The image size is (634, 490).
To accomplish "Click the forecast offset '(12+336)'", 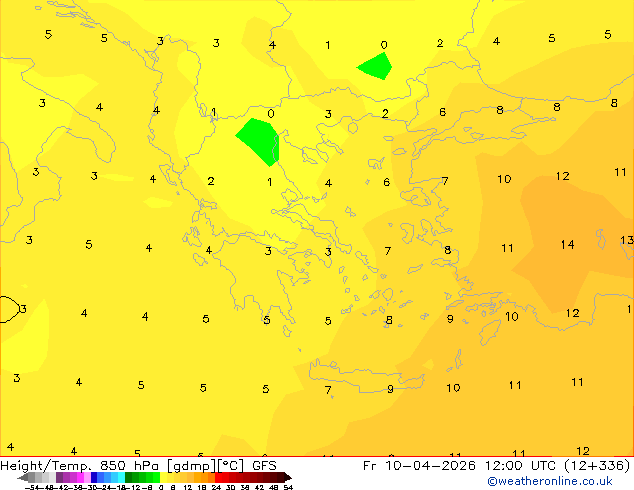I will 596,466.
